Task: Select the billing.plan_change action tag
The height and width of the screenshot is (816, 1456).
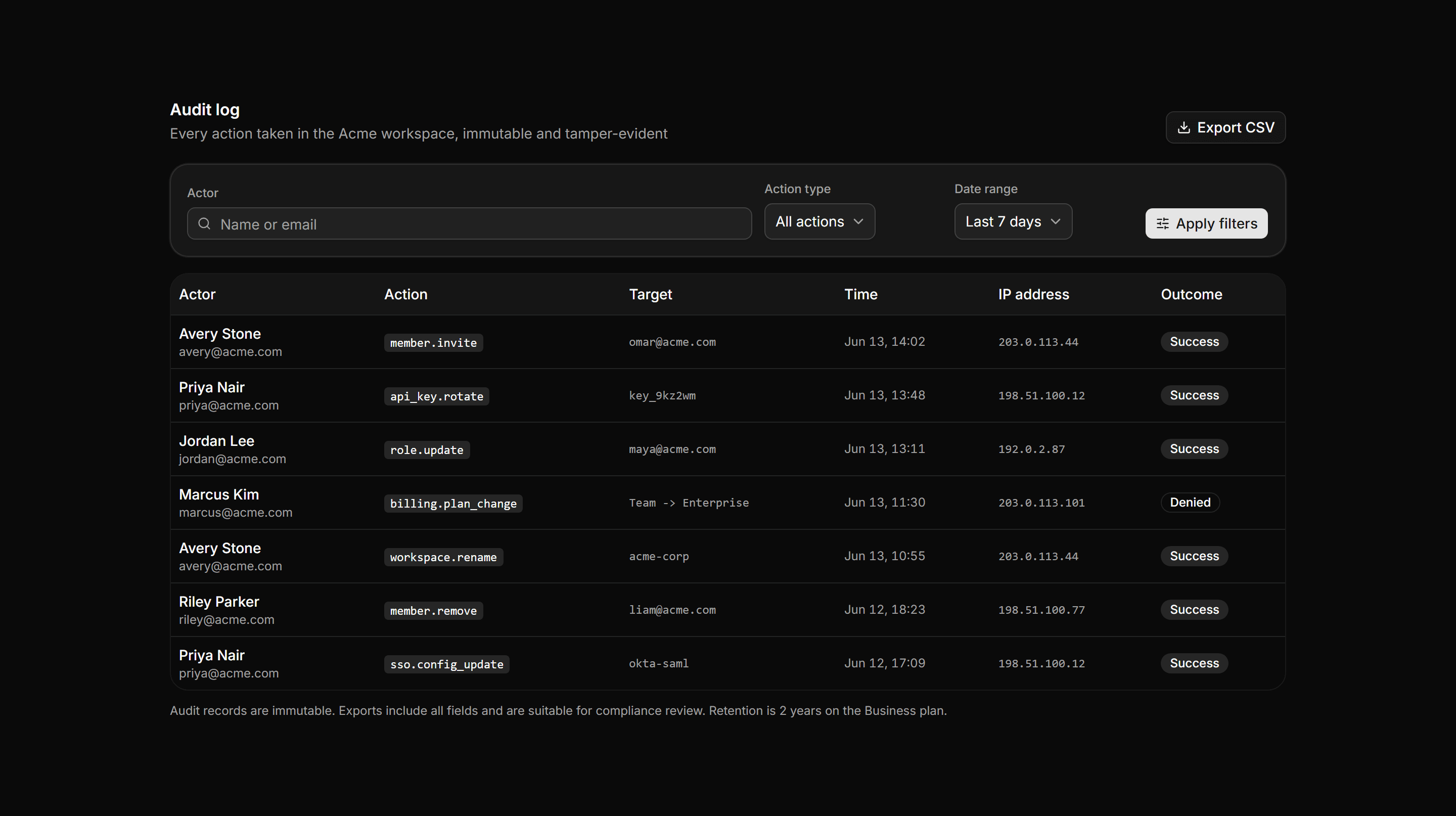Action: pyautogui.click(x=453, y=504)
